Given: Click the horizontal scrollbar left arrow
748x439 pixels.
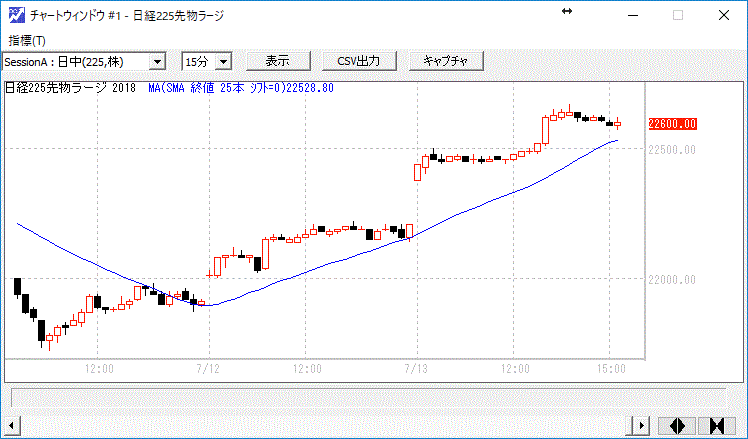Looking at the screenshot, I should point(11,425).
